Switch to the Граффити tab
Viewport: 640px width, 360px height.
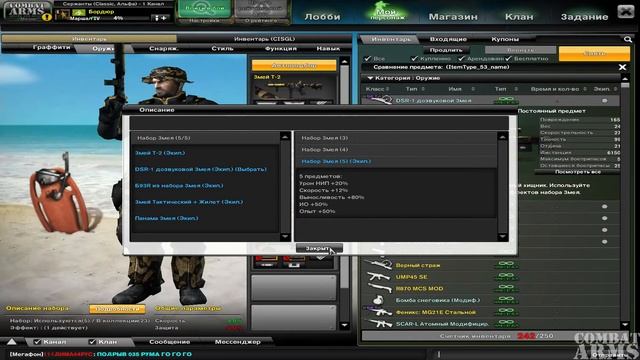tap(51, 48)
